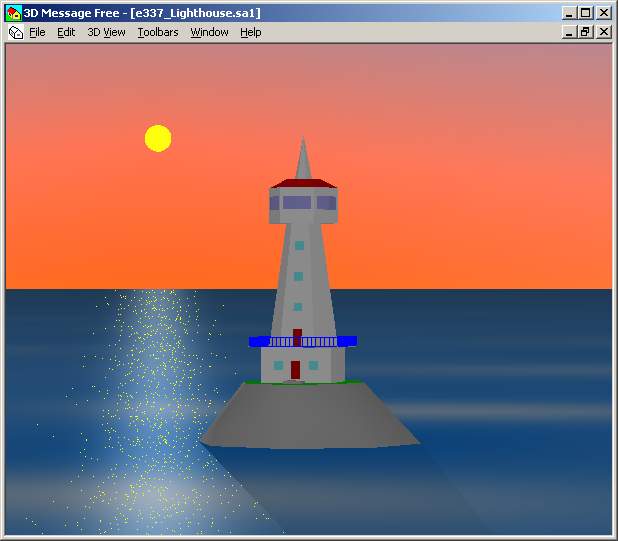The image size is (618, 541).
Task: Click the pointed spire atop the lighthouse
Action: [302, 158]
